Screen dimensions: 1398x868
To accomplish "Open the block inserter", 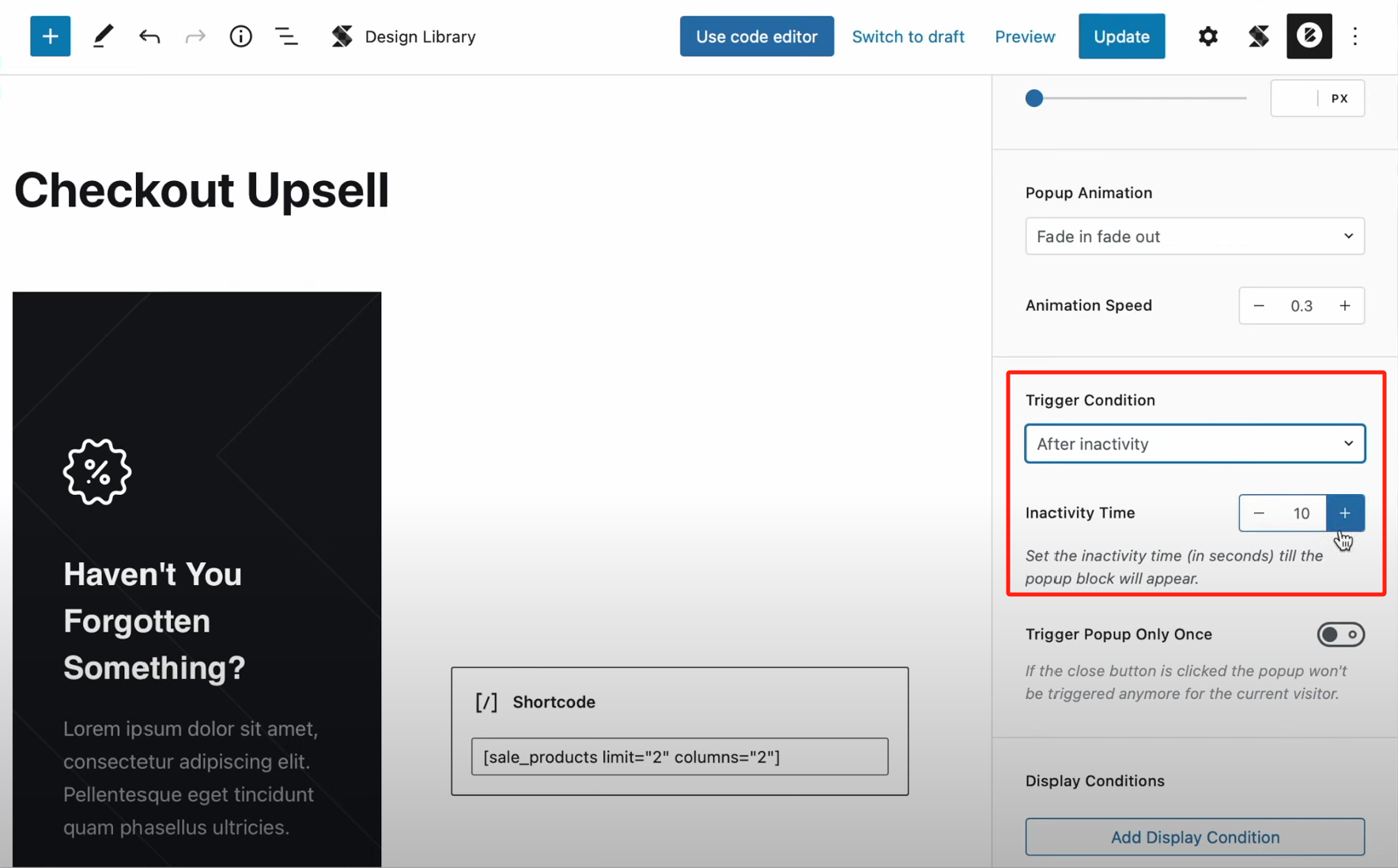I will pyautogui.click(x=50, y=36).
